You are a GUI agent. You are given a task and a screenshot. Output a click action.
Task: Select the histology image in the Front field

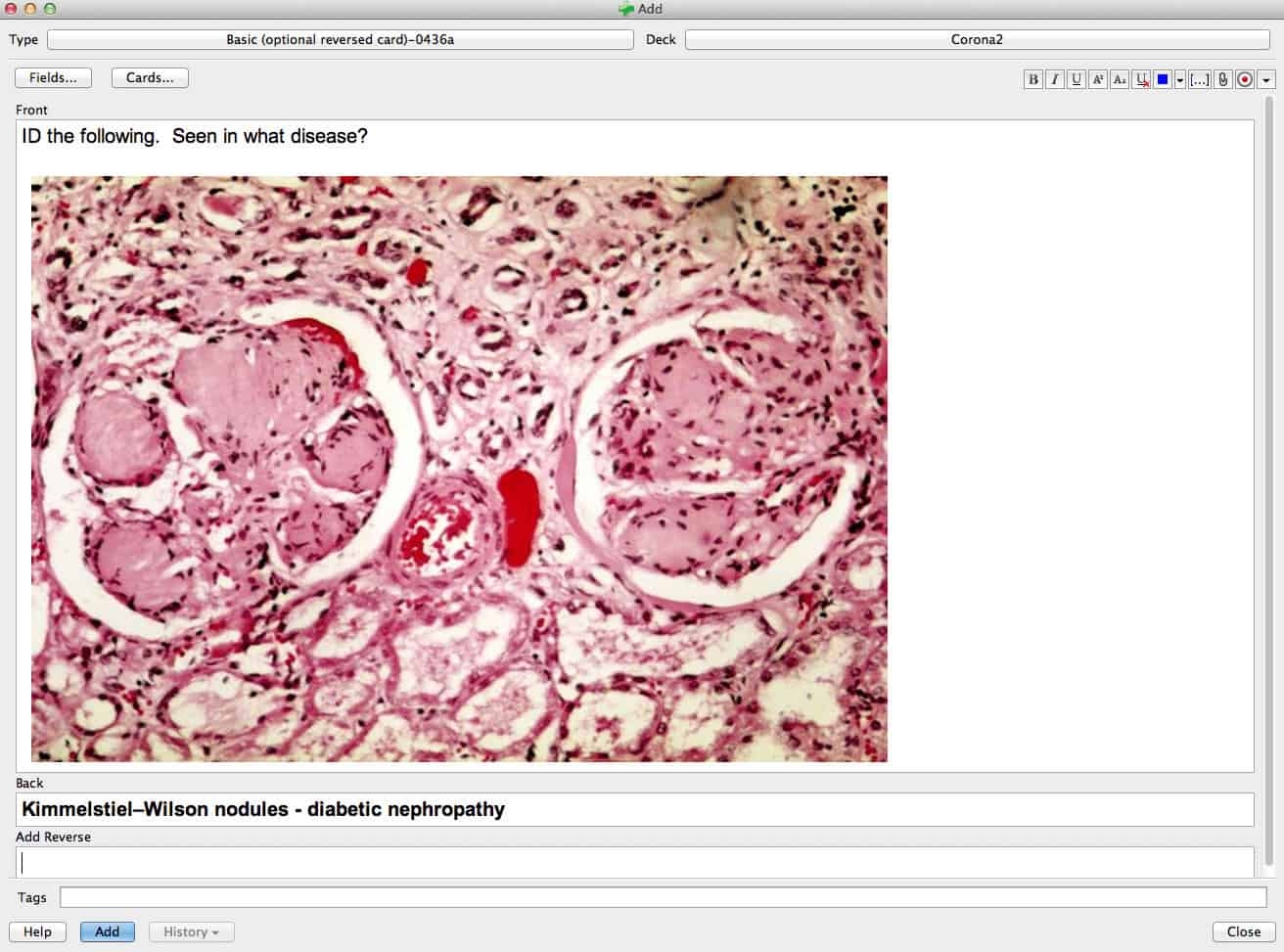[x=459, y=469]
